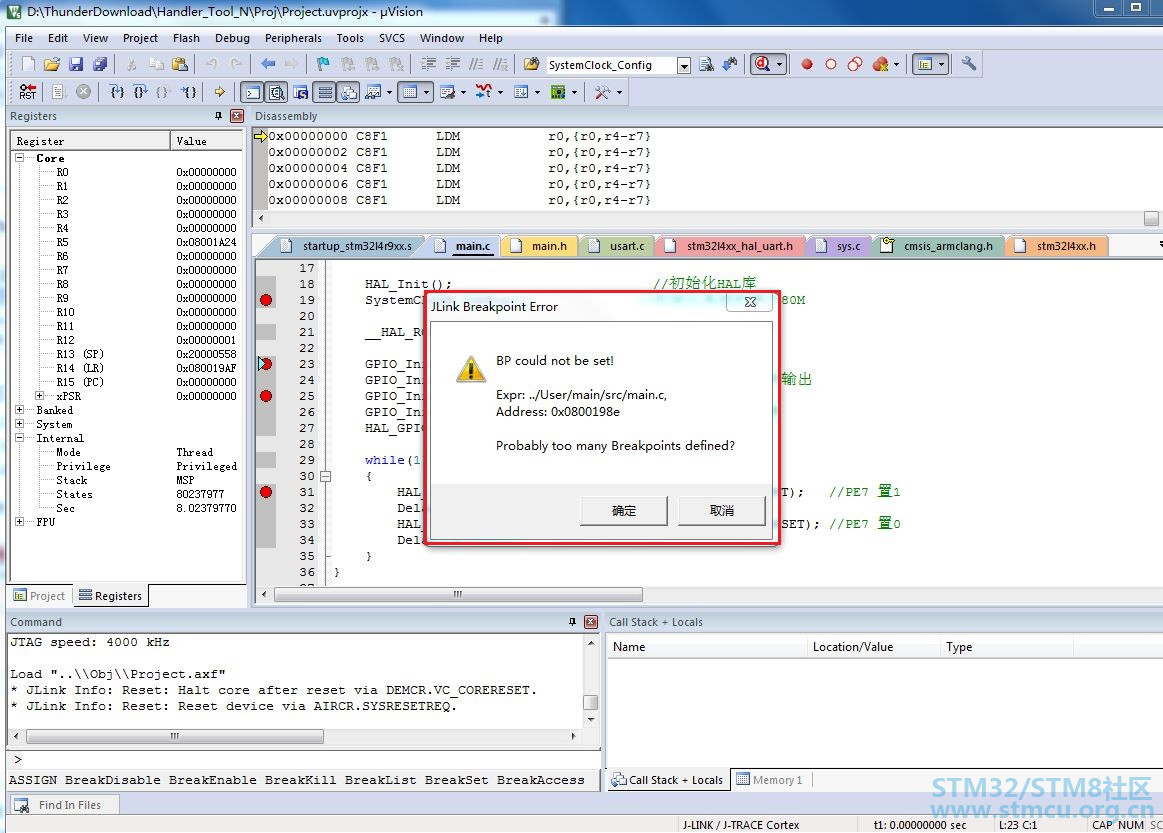Click the Command window vertical scrollbar thumb
1163x833 pixels.
591,702
